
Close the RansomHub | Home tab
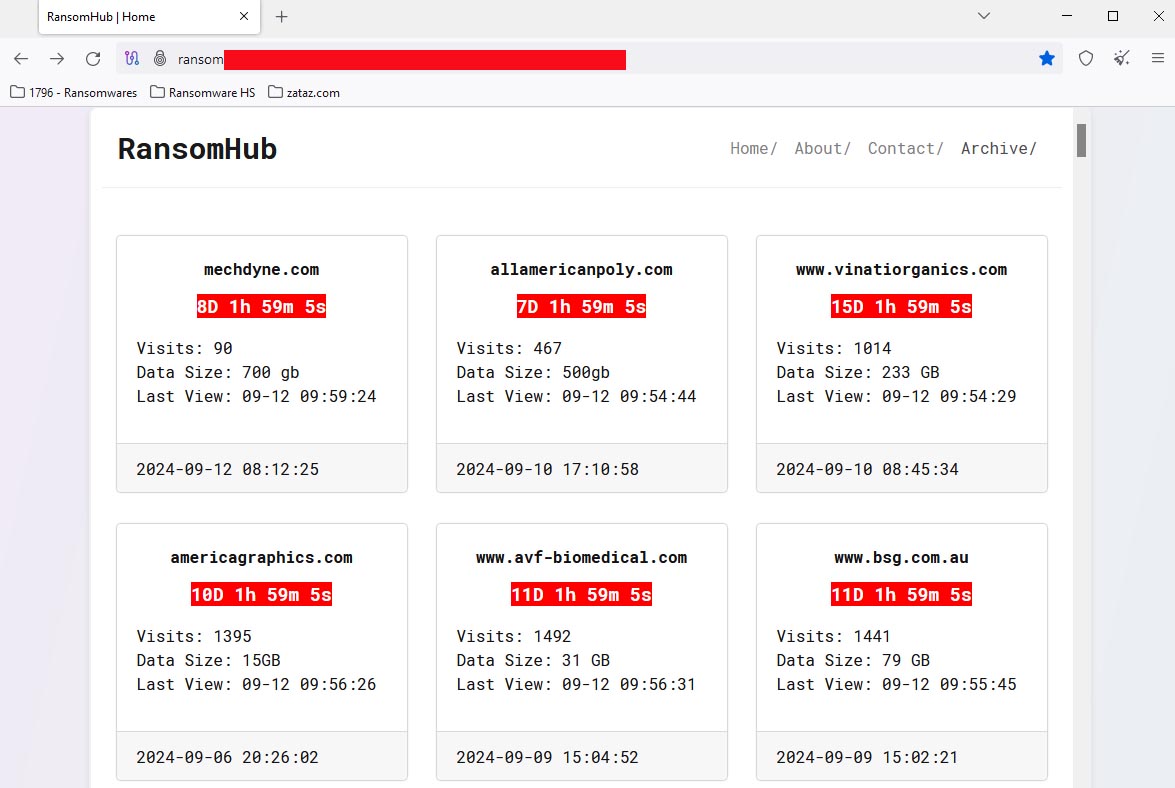coord(244,16)
